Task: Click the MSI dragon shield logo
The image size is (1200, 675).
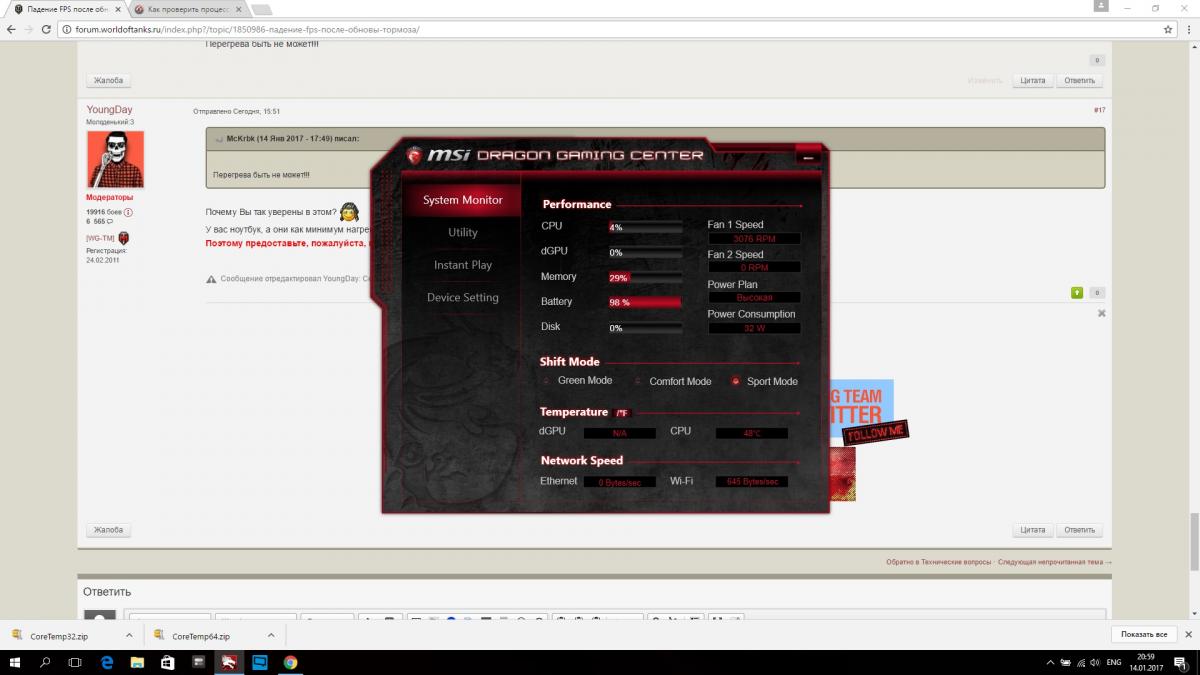Action: coord(414,155)
